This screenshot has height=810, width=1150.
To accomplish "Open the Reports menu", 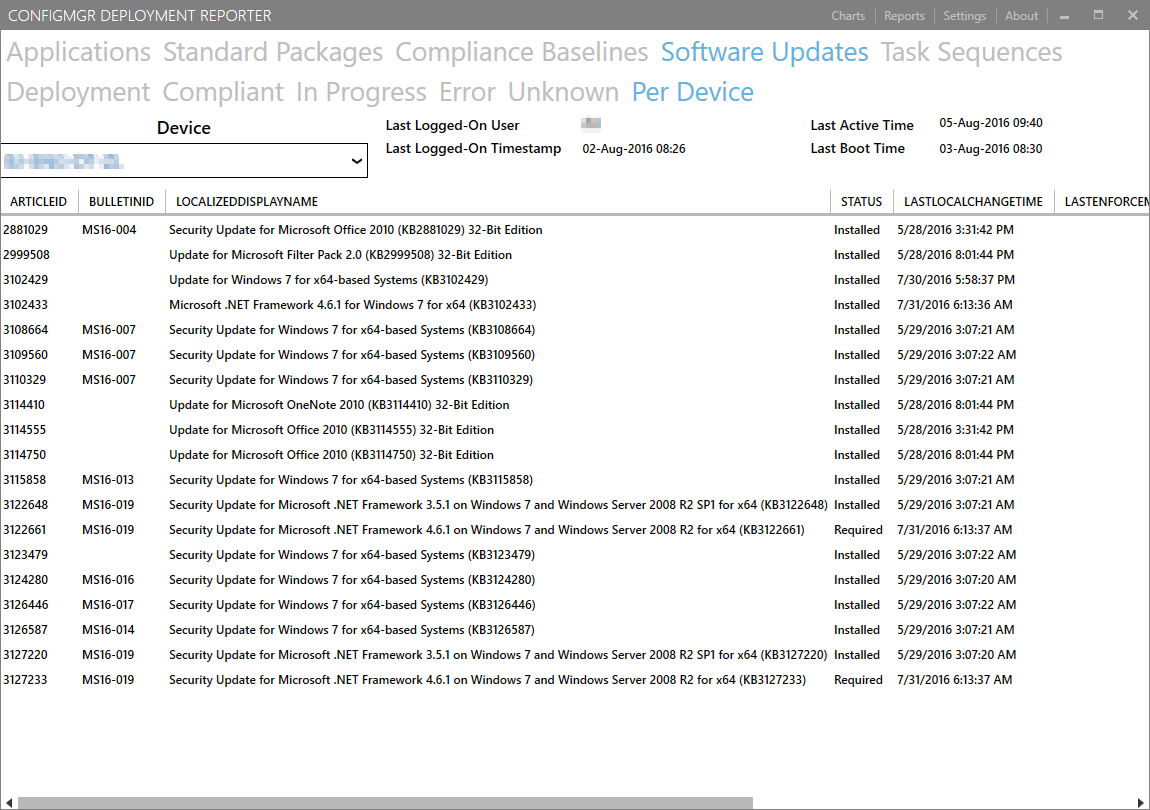I will [904, 16].
